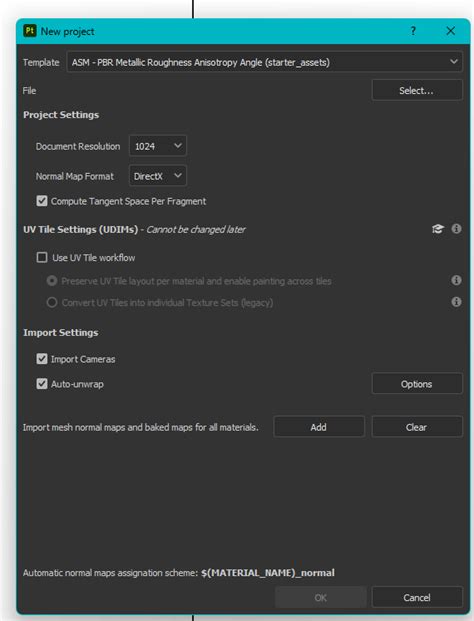This screenshot has height=621, width=474.
Task: Click the UV Tile Settings (UDIMs) heading
Action: tap(80, 229)
